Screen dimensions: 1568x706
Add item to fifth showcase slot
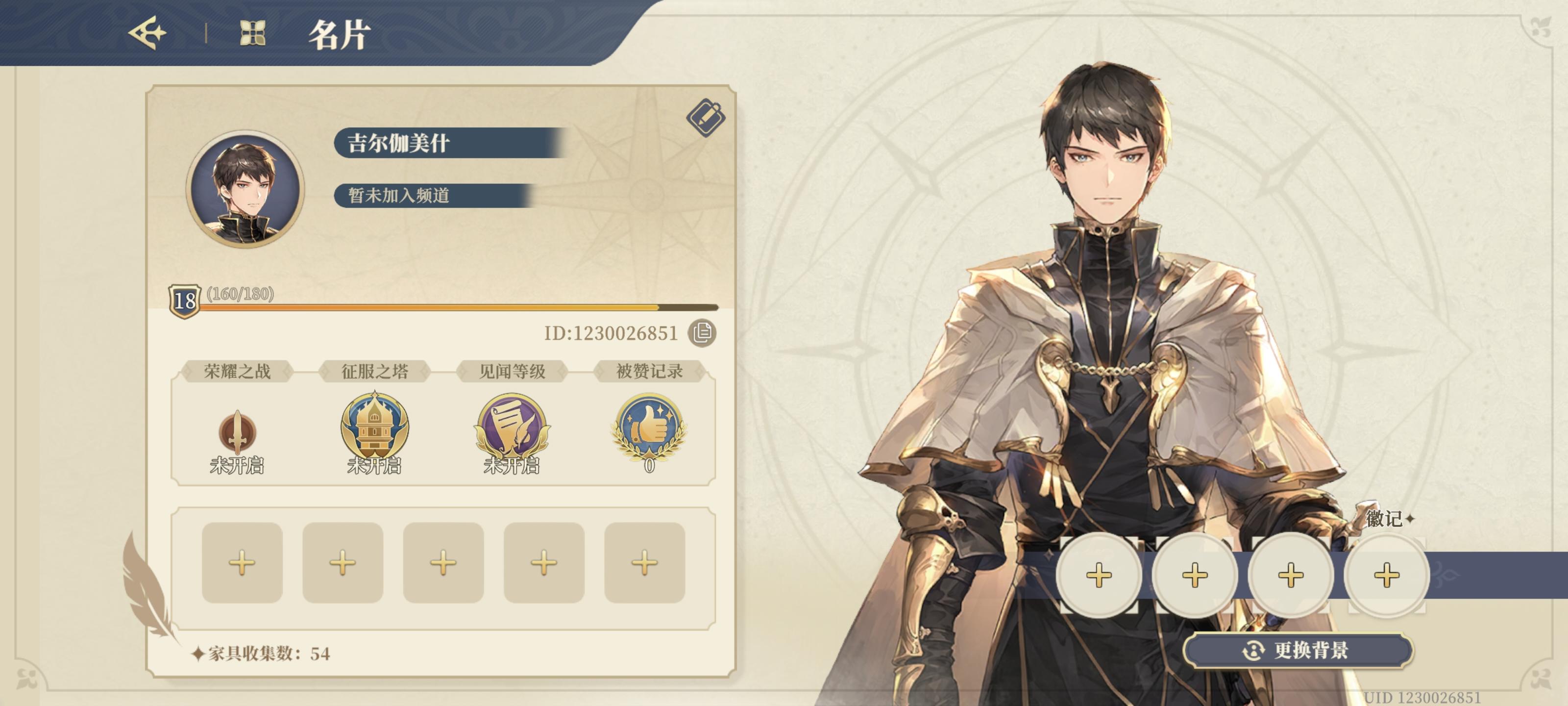tap(645, 562)
